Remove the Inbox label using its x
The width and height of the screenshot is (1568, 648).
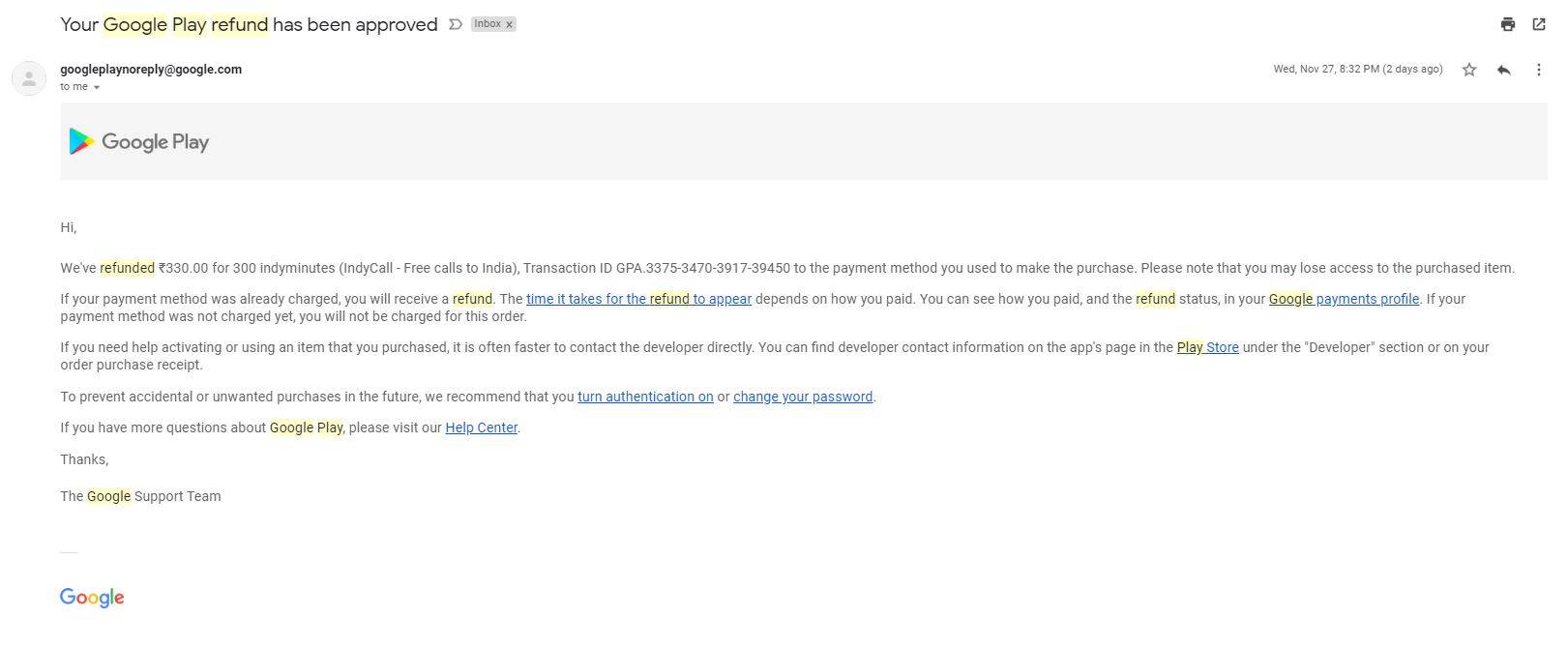pyautogui.click(x=510, y=24)
